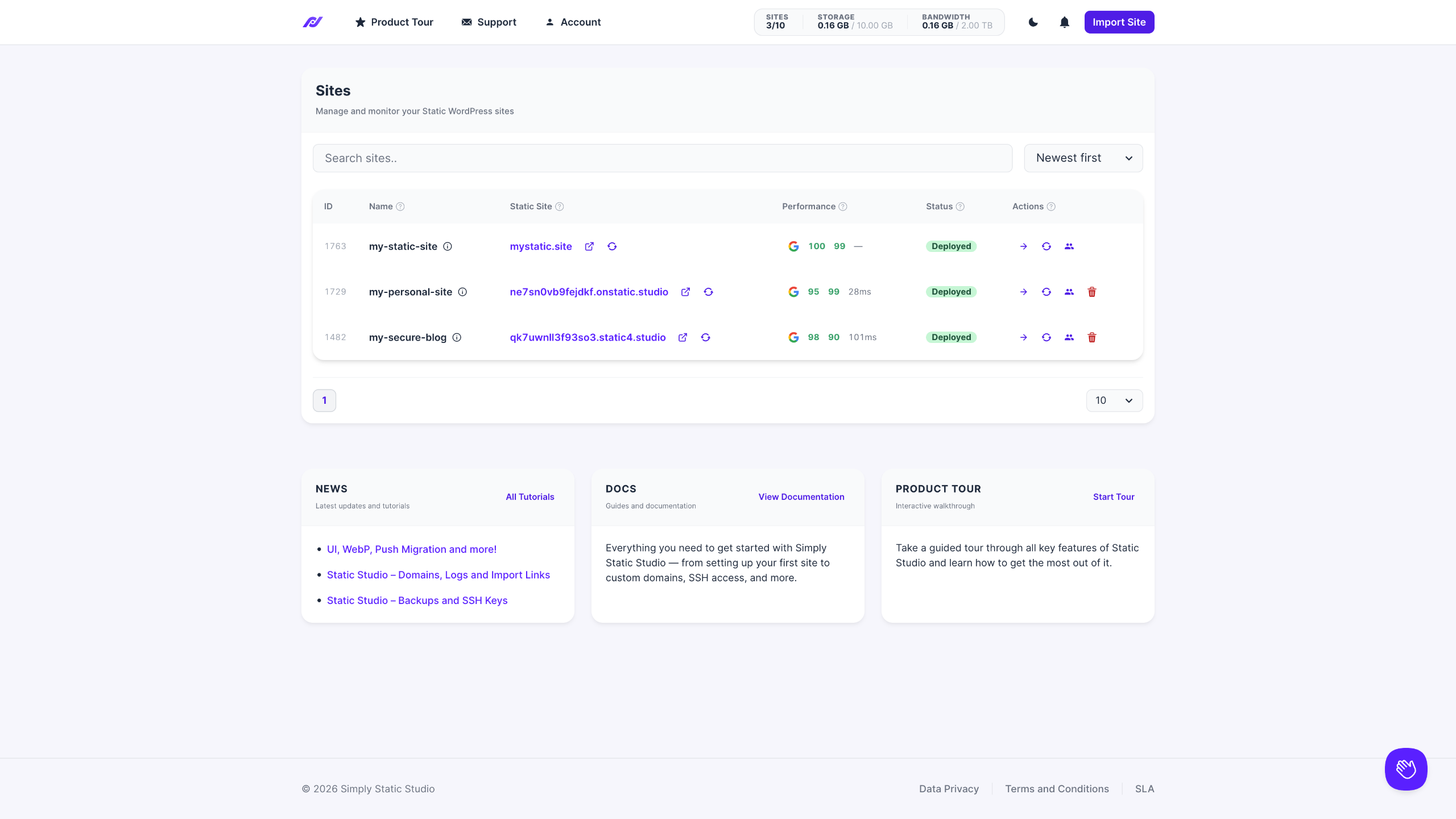The width and height of the screenshot is (1456, 819).
Task: Open my-secure-blog with arrow action
Action: pos(1024,337)
